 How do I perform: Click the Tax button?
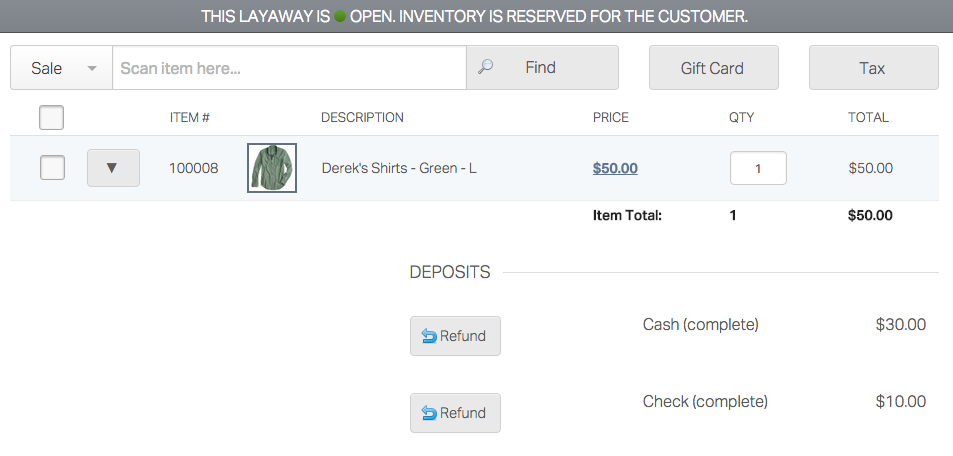[x=873, y=68]
